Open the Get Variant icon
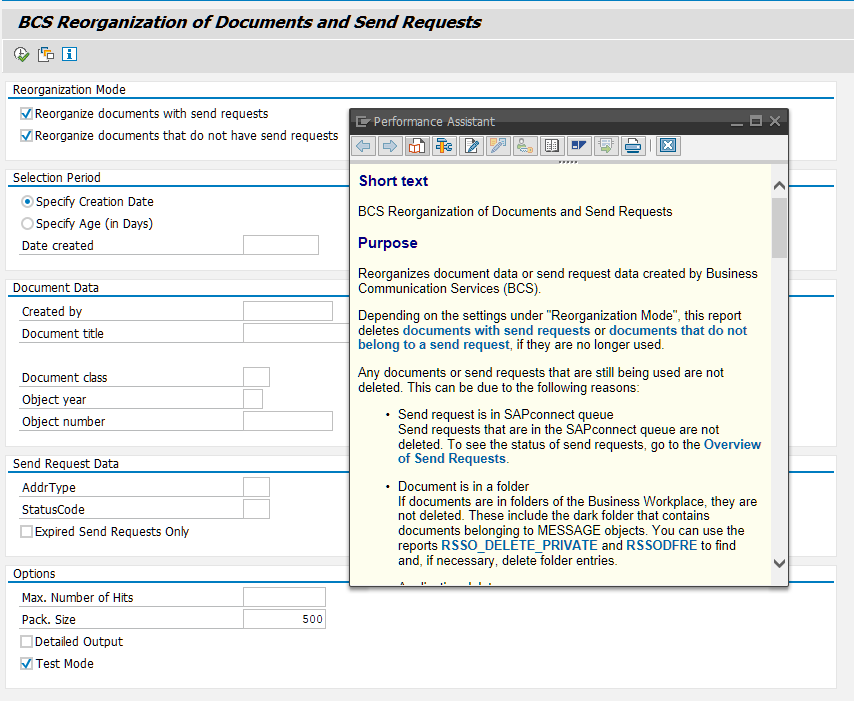This screenshot has width=854, height=701. [x=46, y=54]
